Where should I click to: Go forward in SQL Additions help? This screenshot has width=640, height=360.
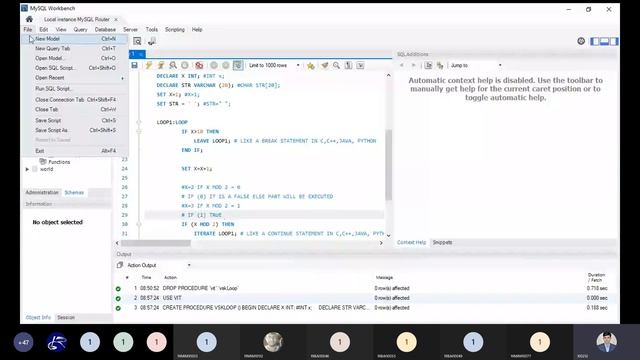point(413,65)
